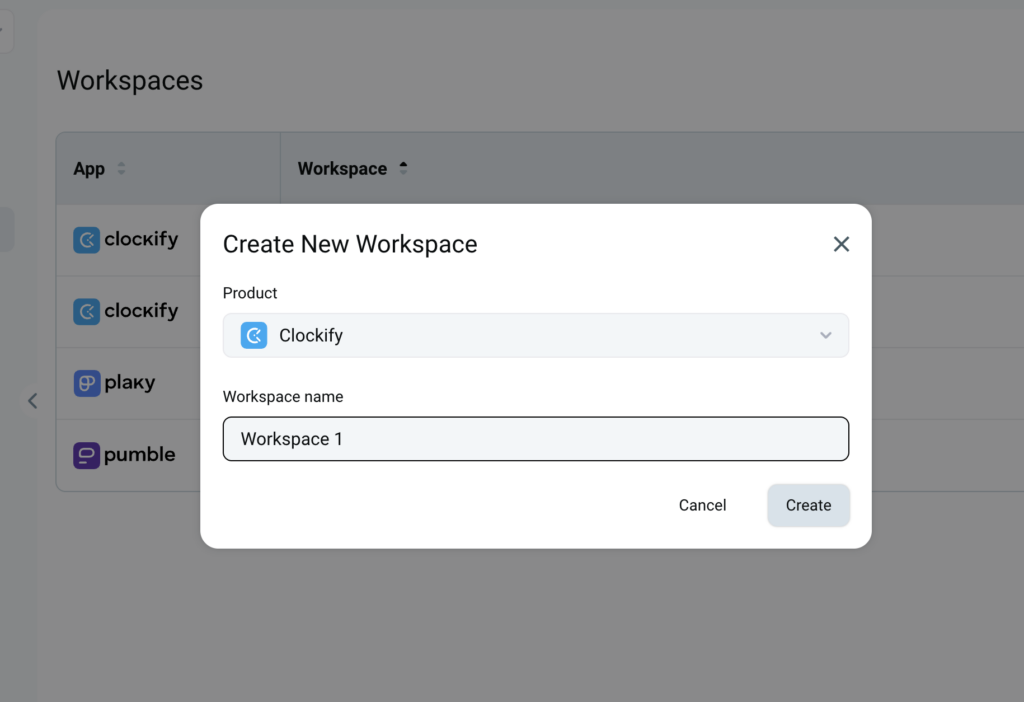Click the "Product" field label
The width and height of the screenshot is (1024, 702).
click(x=250, y=293)
